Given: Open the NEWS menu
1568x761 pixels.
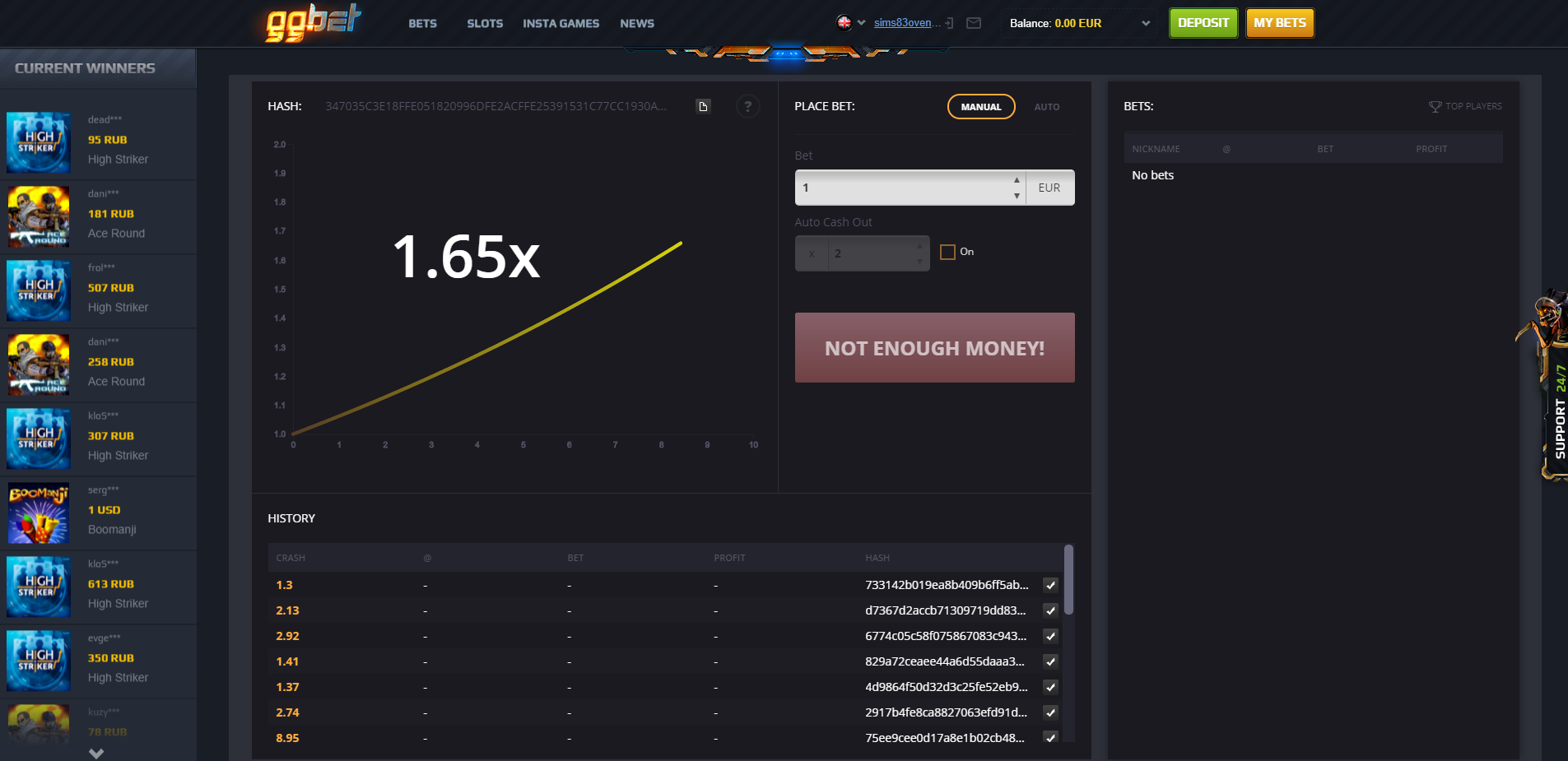Looking at the screenshot, I should 637,24.
